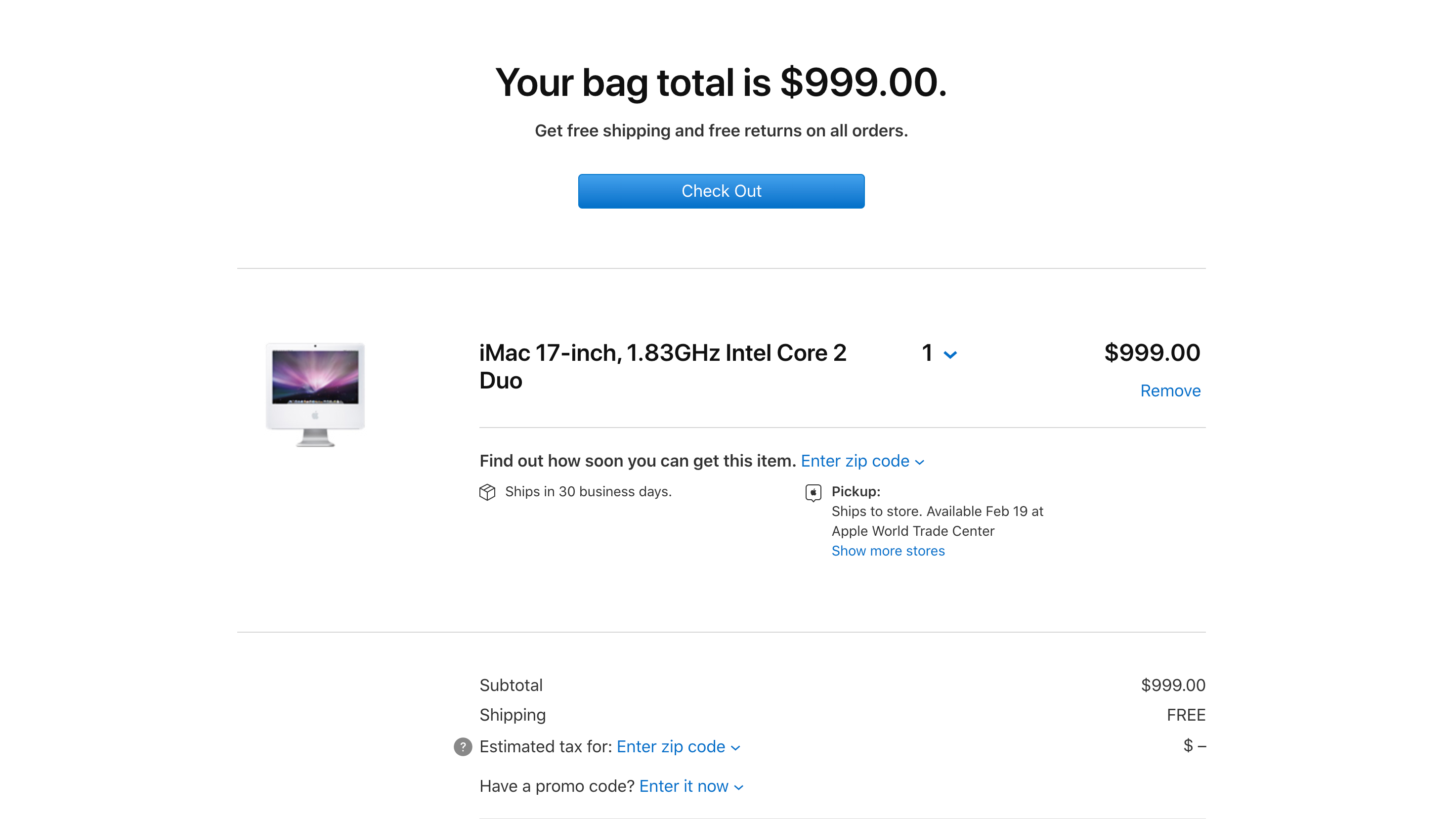This screenshot has height=819, width=1456.
Task: Expand Enter zip code for estimated tax
Action: (x=677, y=747)
